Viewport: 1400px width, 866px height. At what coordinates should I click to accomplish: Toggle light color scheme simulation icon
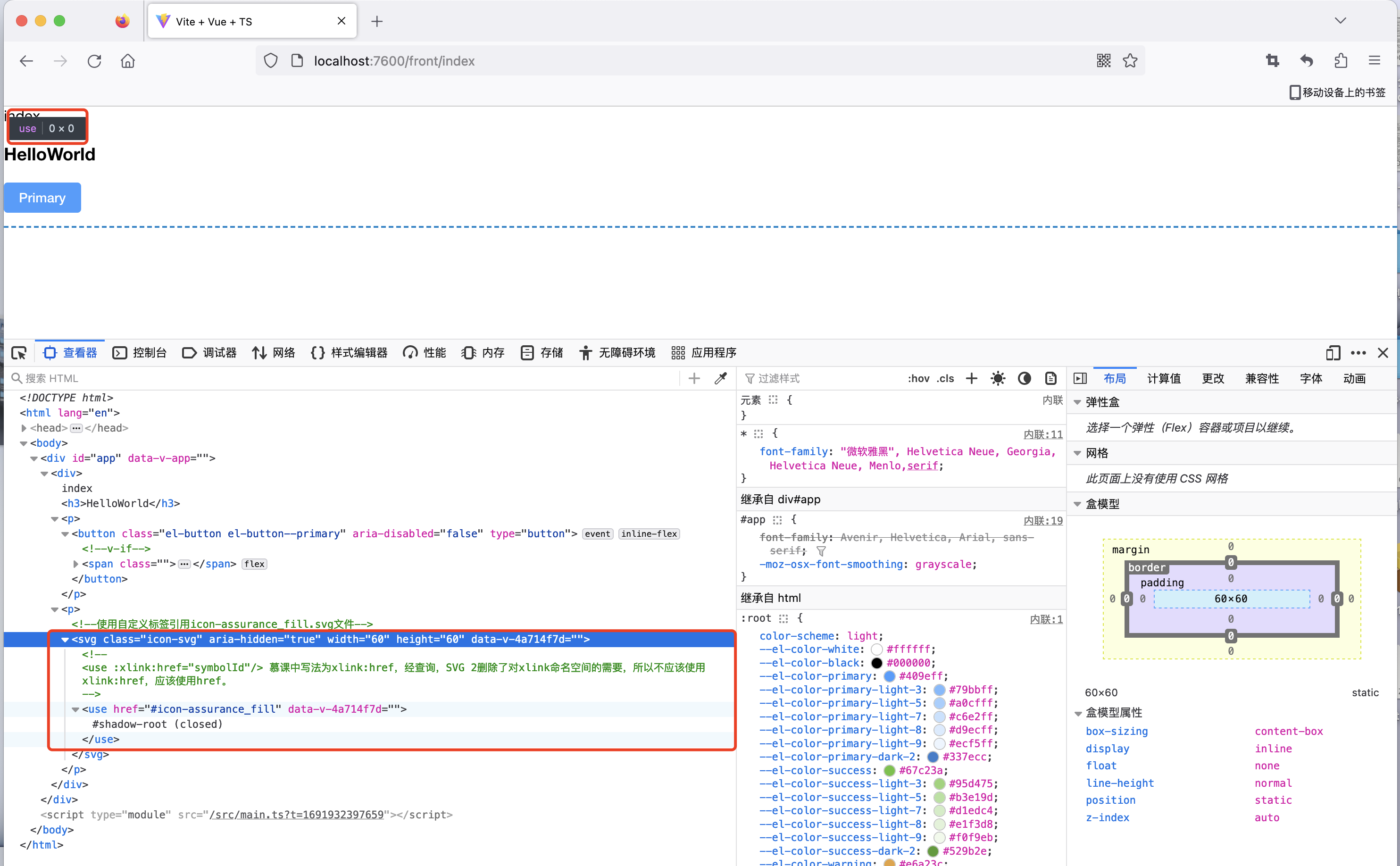coord(998,378)
